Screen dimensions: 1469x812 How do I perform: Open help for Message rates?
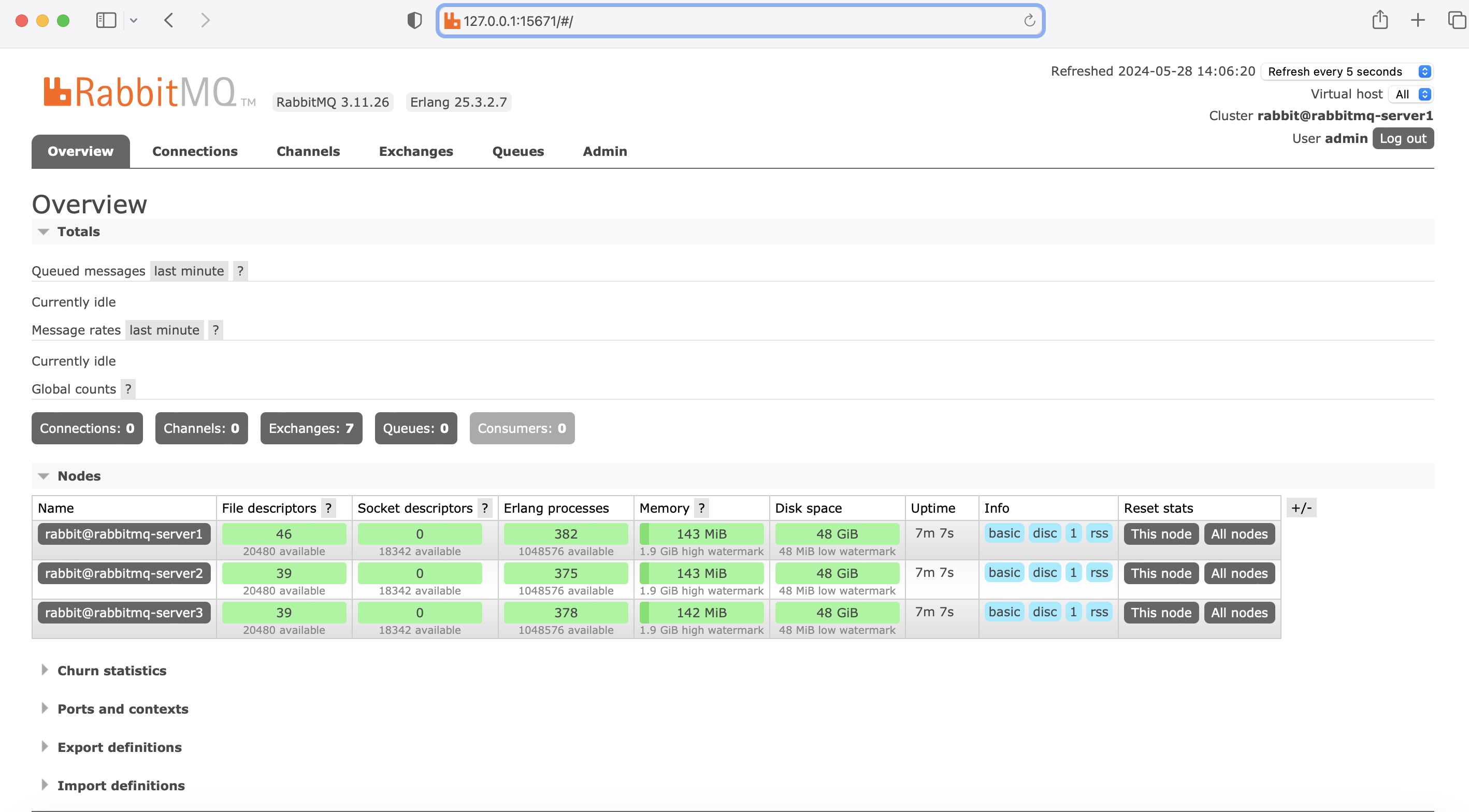click(215, 329)
